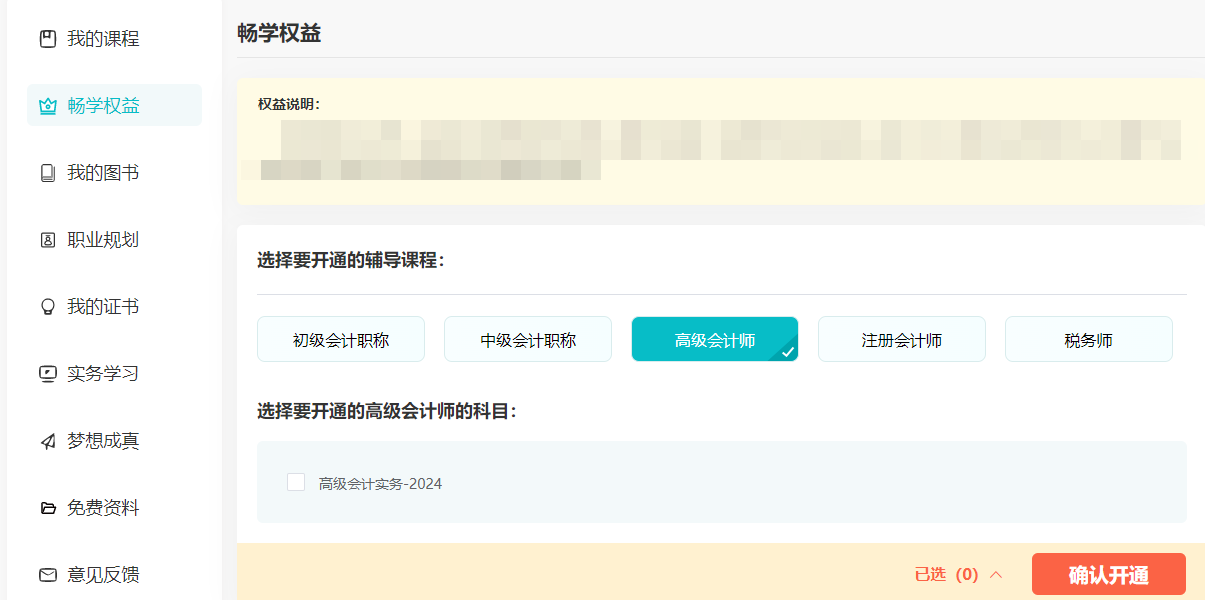Click the 梦想成真 paper plane icon
The width and height of the screenshot is (1205, 600).
46,440
